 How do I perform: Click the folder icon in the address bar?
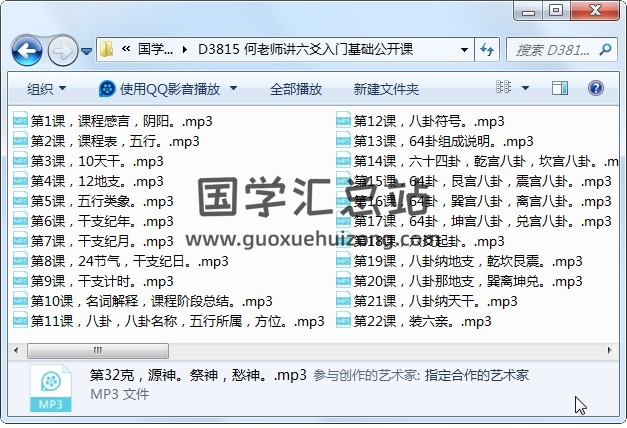(x=107, y=49)
